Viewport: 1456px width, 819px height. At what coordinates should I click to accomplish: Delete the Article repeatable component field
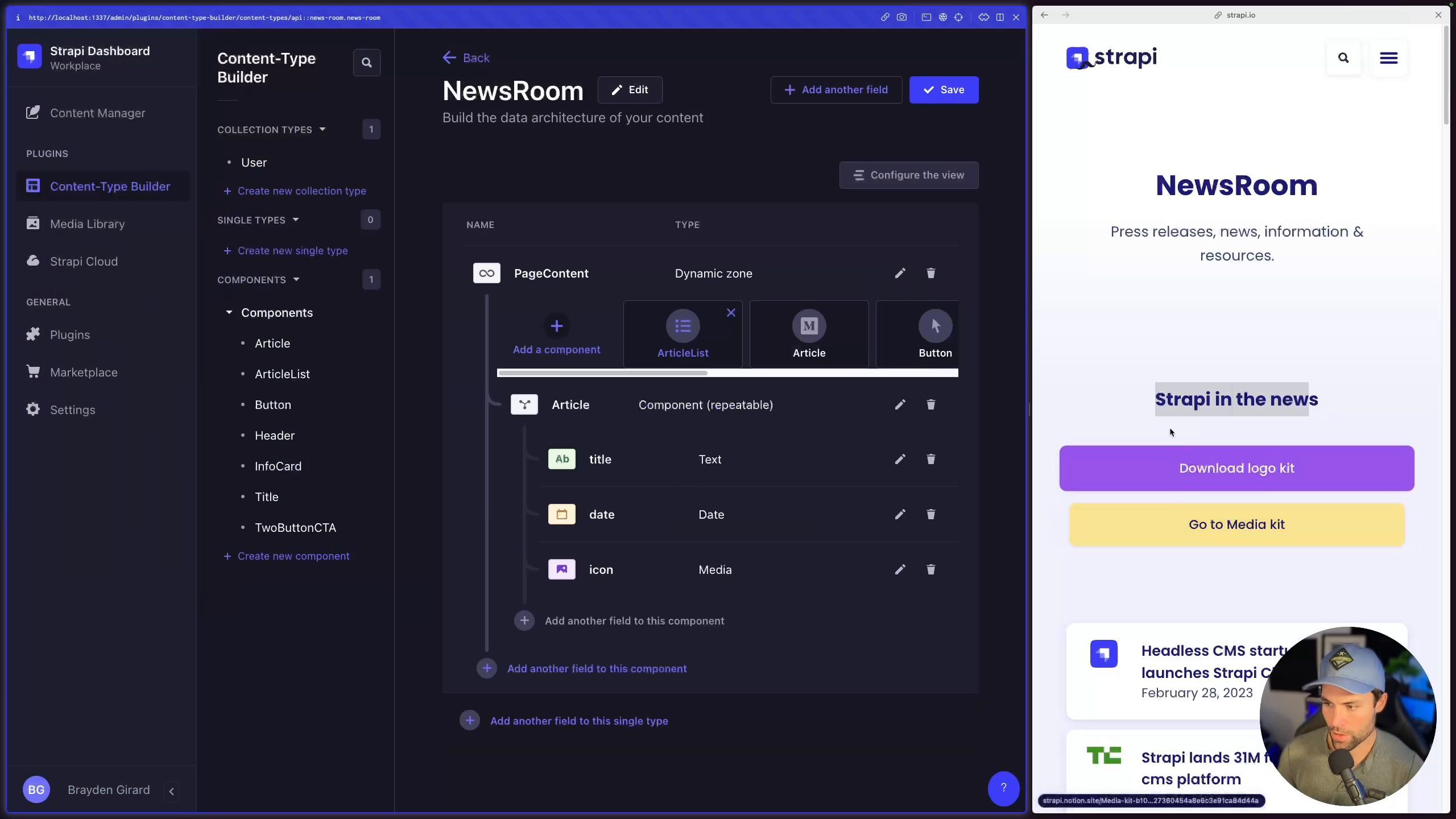[x=930, y=405]
